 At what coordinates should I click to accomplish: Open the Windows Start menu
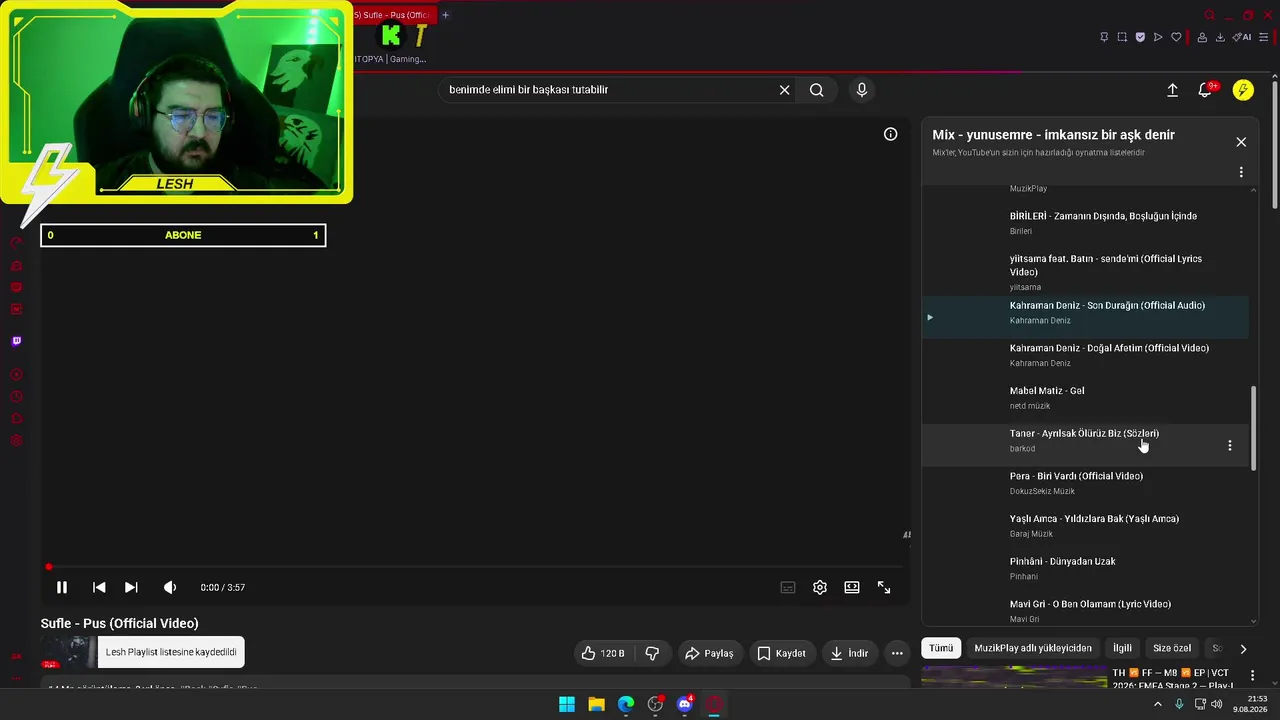[567, 704]
